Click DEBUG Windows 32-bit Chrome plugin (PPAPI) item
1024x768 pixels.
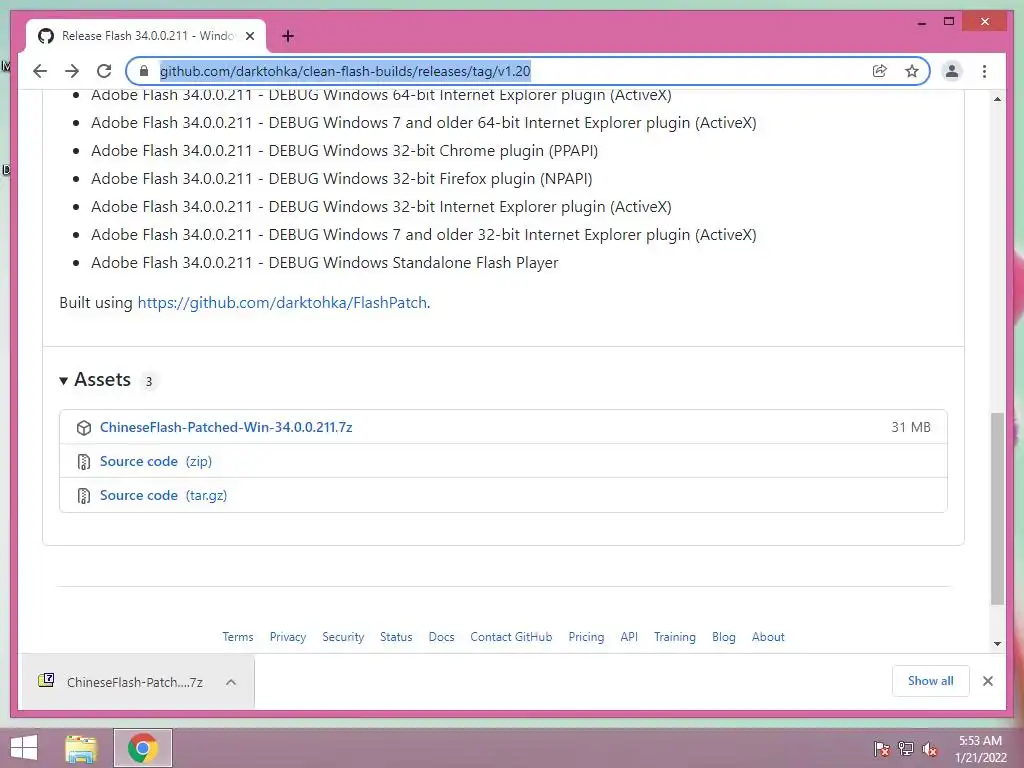pos(344,150)
